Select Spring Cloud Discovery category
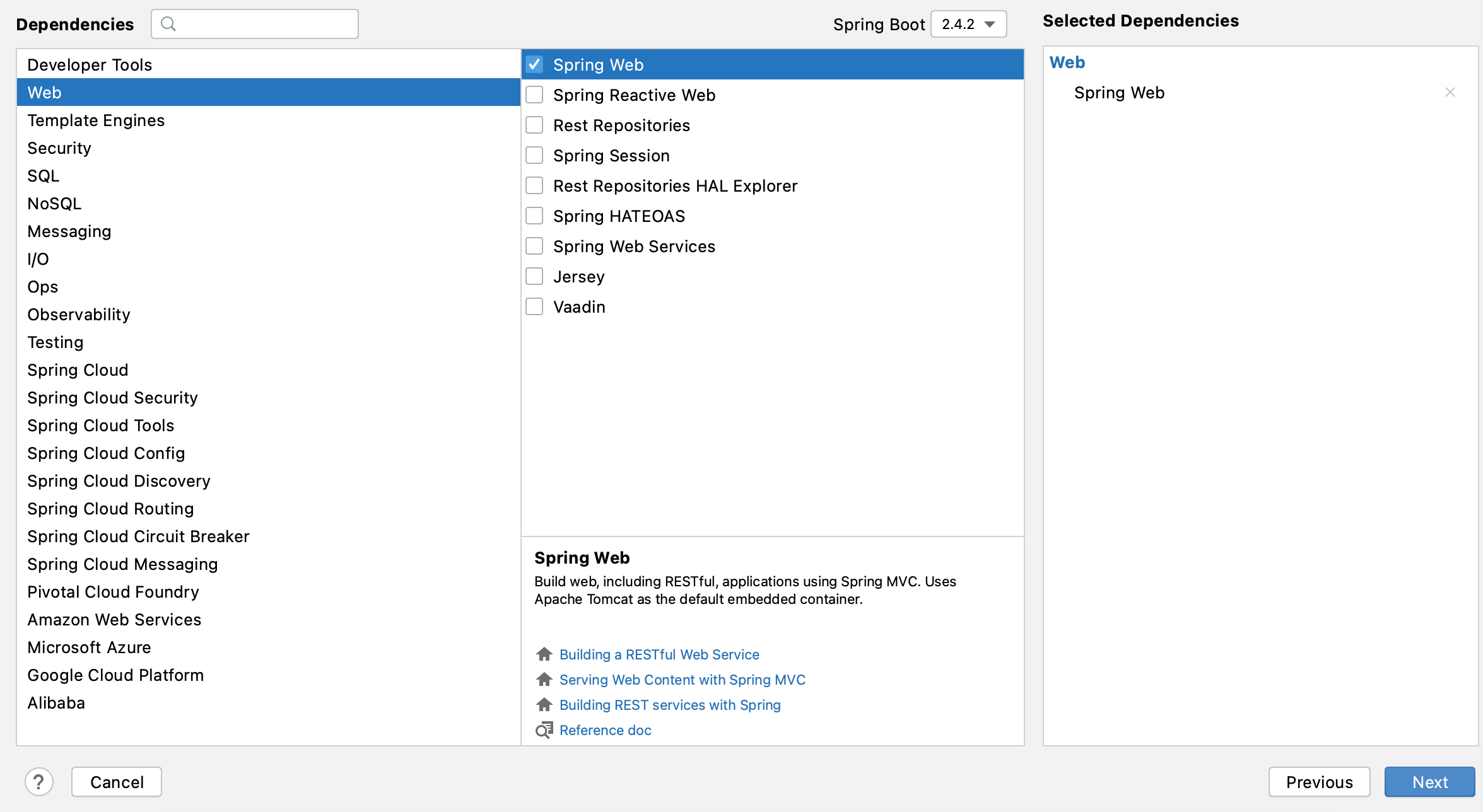Screen dimensions: 1483x812 click(269, 480)
